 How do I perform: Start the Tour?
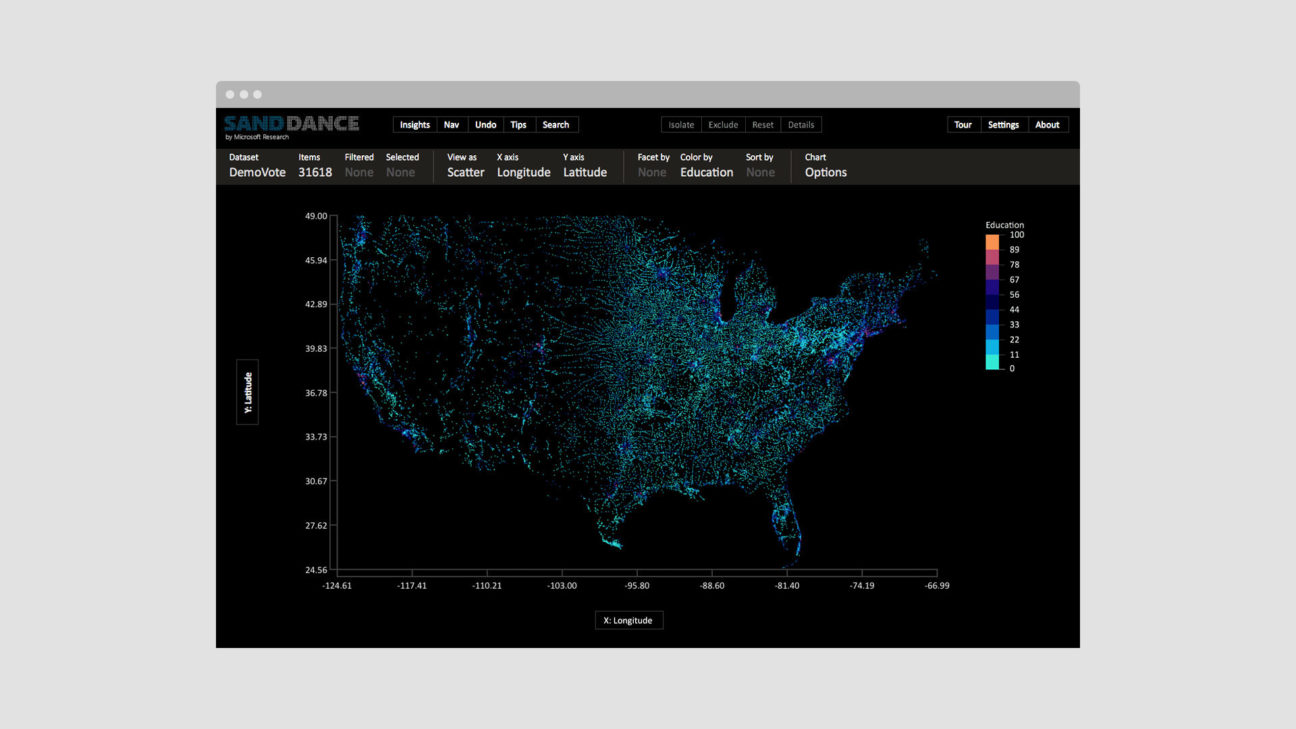963,125
